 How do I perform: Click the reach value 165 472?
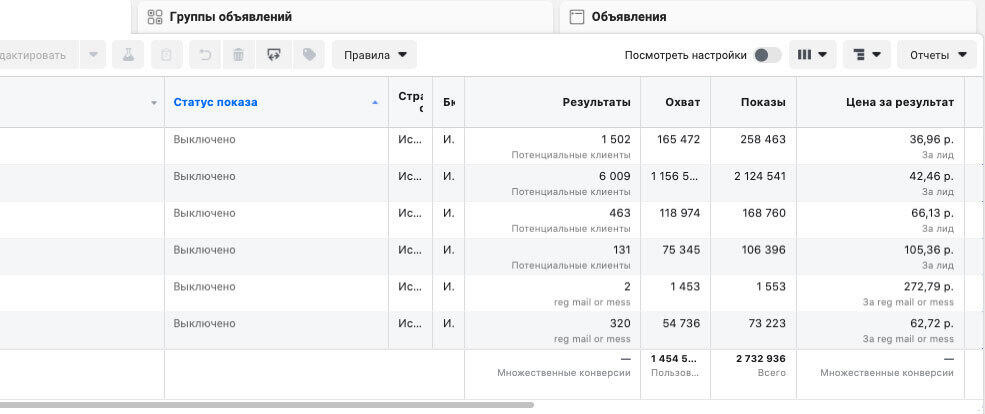point(678,139)
